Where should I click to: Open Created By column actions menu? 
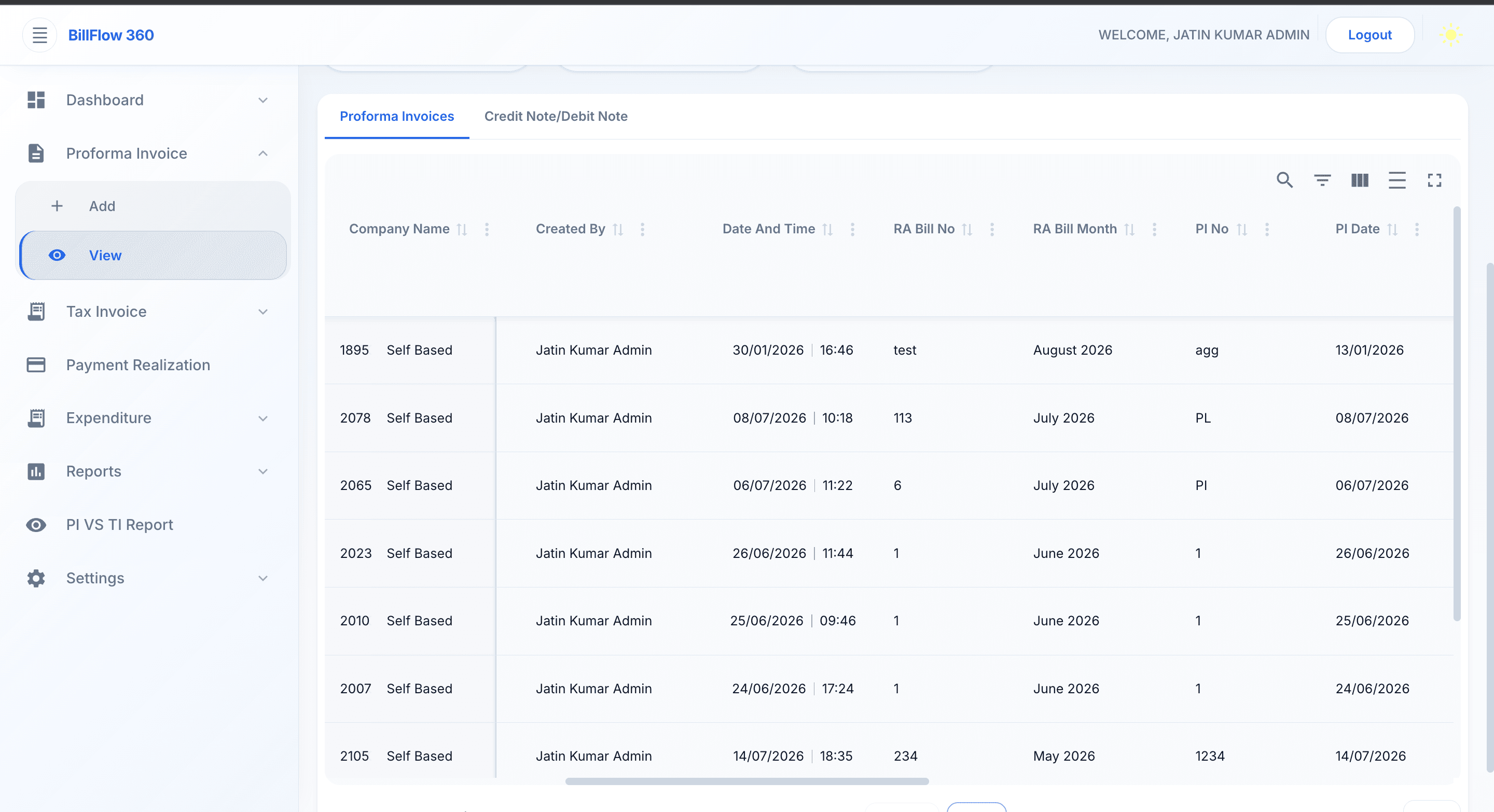642,230
